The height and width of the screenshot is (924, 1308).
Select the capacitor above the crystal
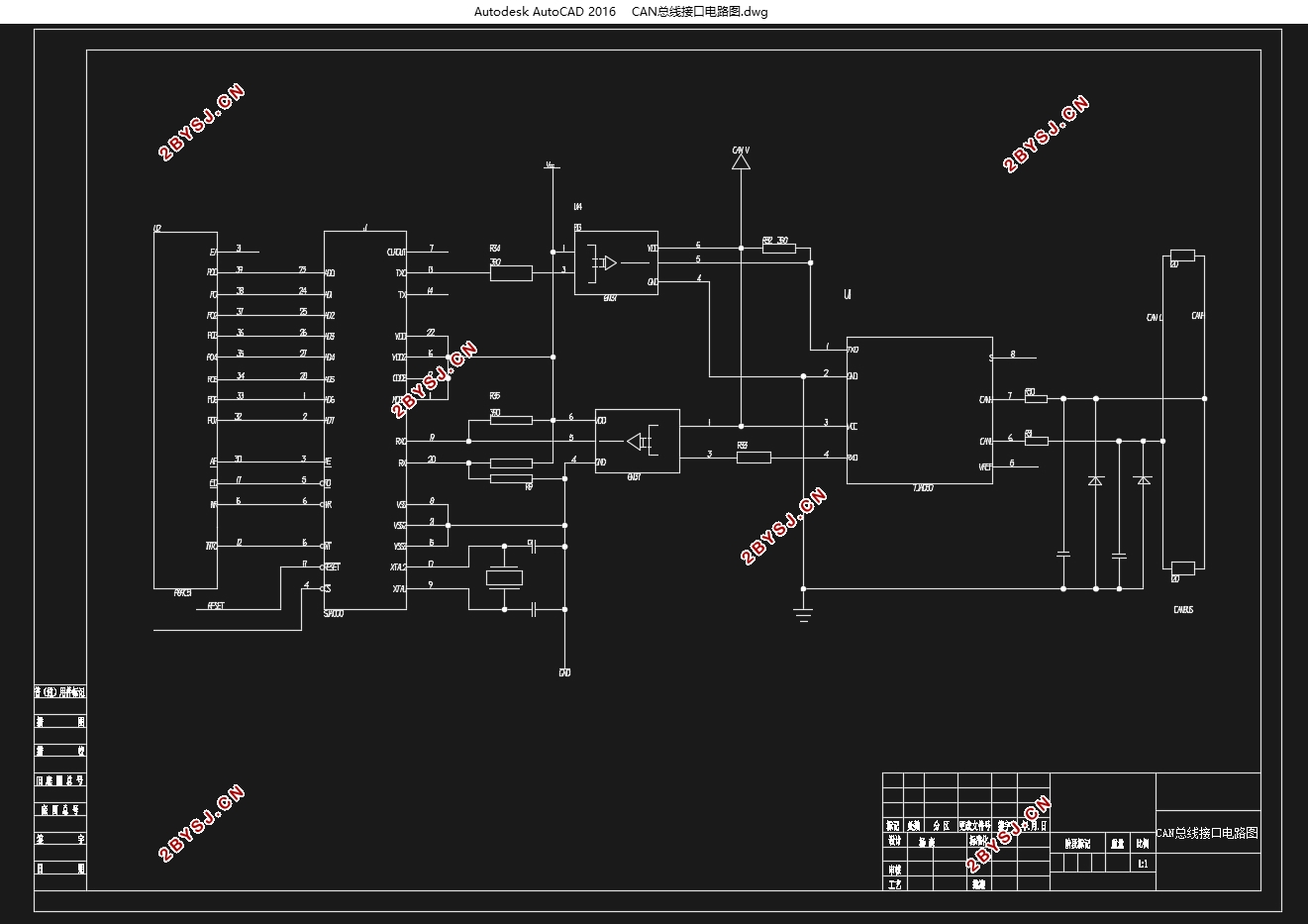[533, 546]
